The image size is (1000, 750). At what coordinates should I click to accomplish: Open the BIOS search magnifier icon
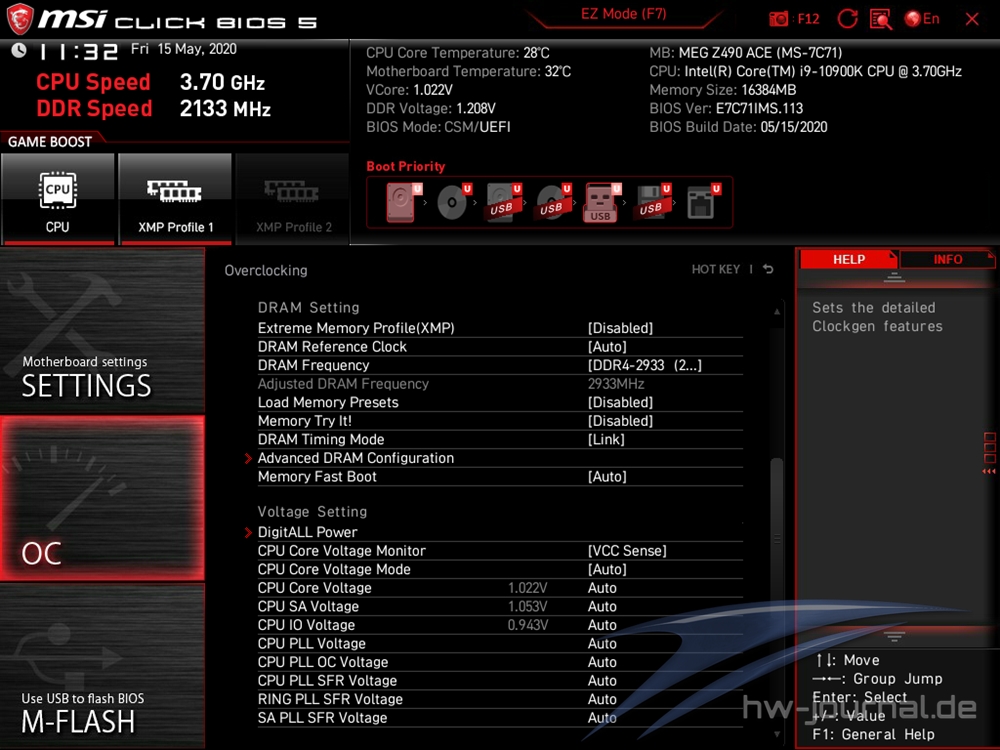880,19
